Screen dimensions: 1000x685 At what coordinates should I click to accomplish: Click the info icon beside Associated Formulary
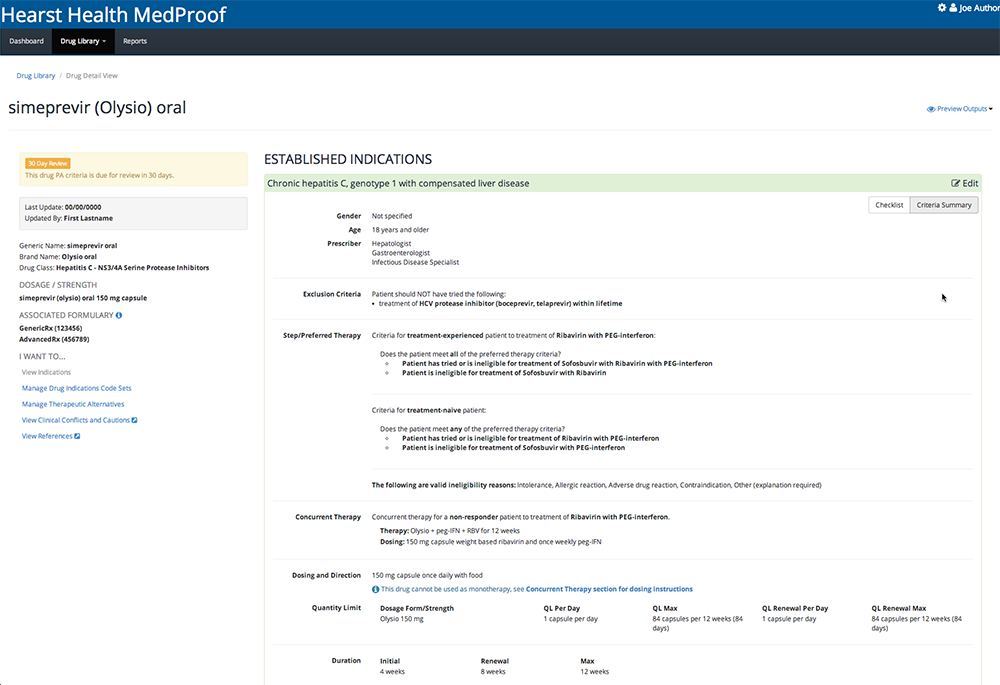coord(119,315)
